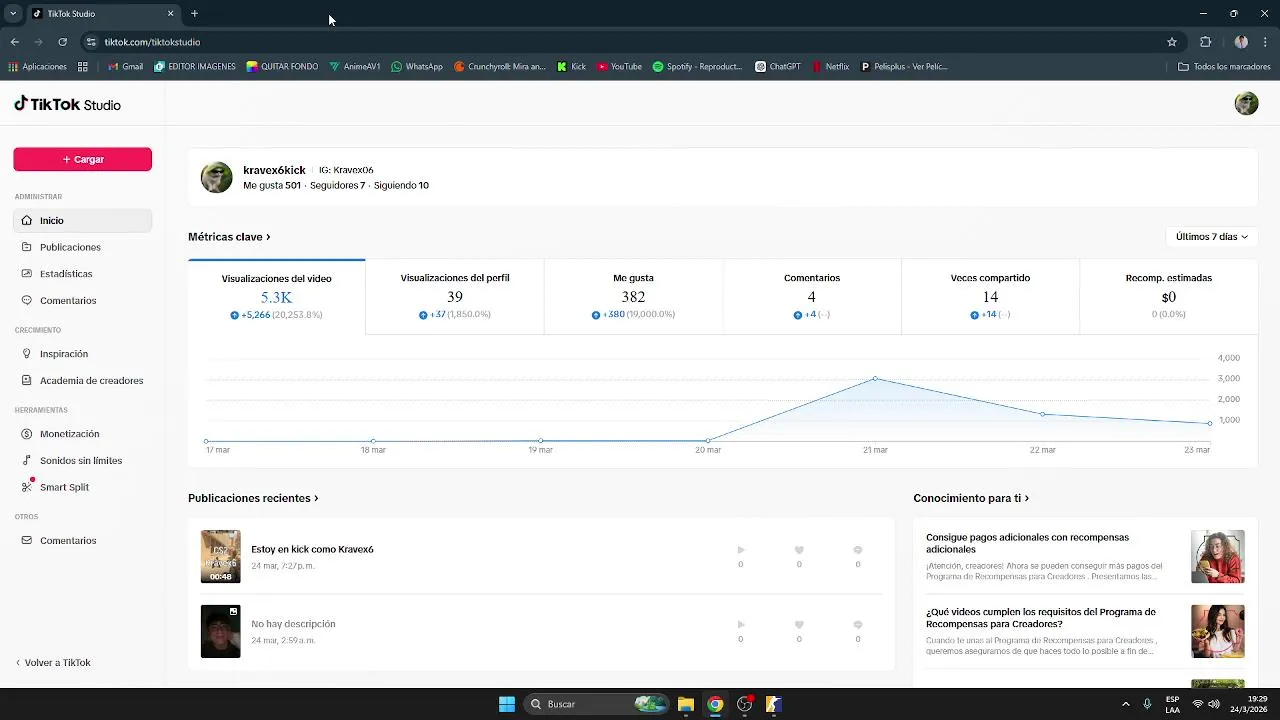Image resolution: width=1280 pixels, height=720 pixels.
Task: Click the comments icon of No hay descripción post
Action: tap(858, 625)
